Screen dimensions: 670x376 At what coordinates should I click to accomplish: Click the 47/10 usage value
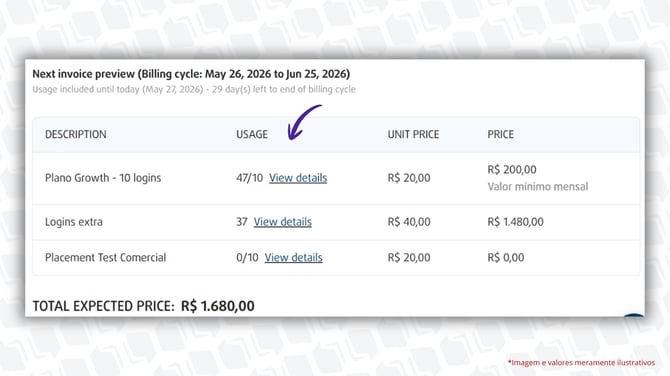[x=250, y=178]
